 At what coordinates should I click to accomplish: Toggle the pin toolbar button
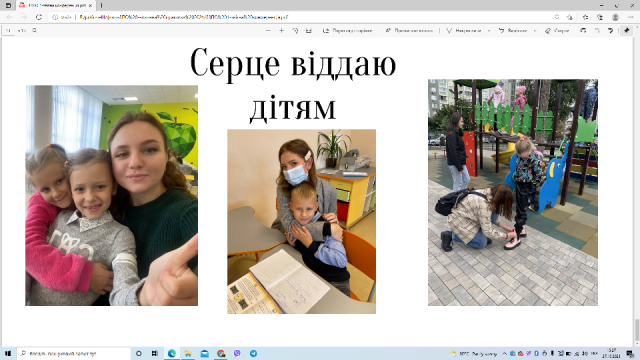pyautogui.click(x=627, y=31)
